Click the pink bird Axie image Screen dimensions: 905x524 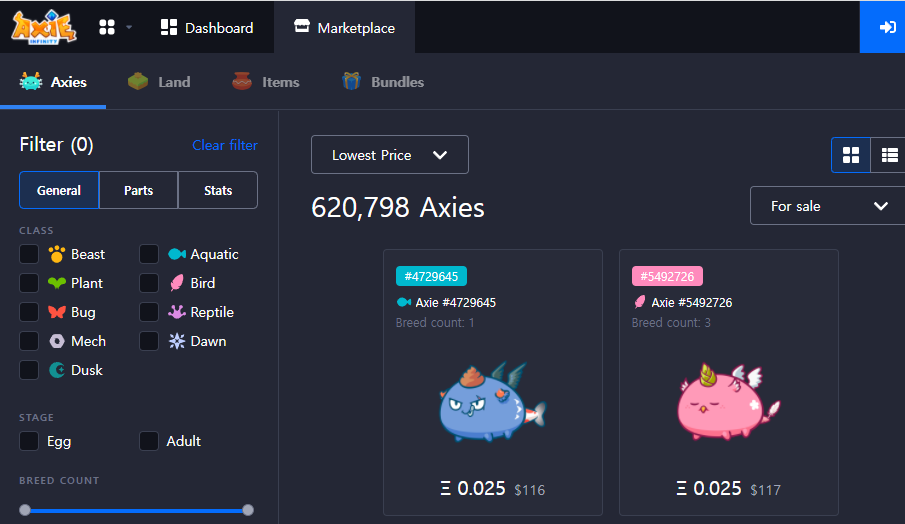pyautogui.click(x=728, y=402)
